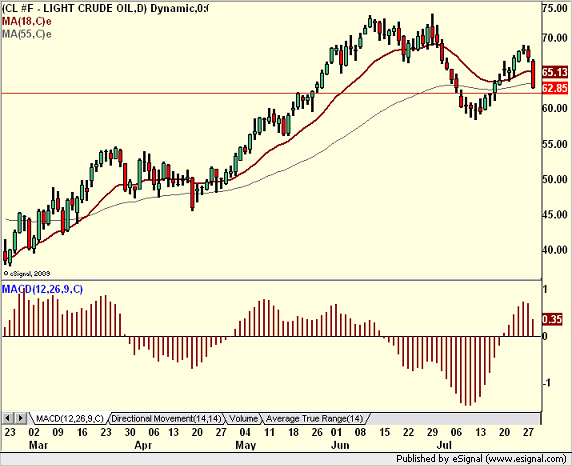
Task: Click the 62.85 last price marker
Action: pyautogui.click(x=555, y=88)
